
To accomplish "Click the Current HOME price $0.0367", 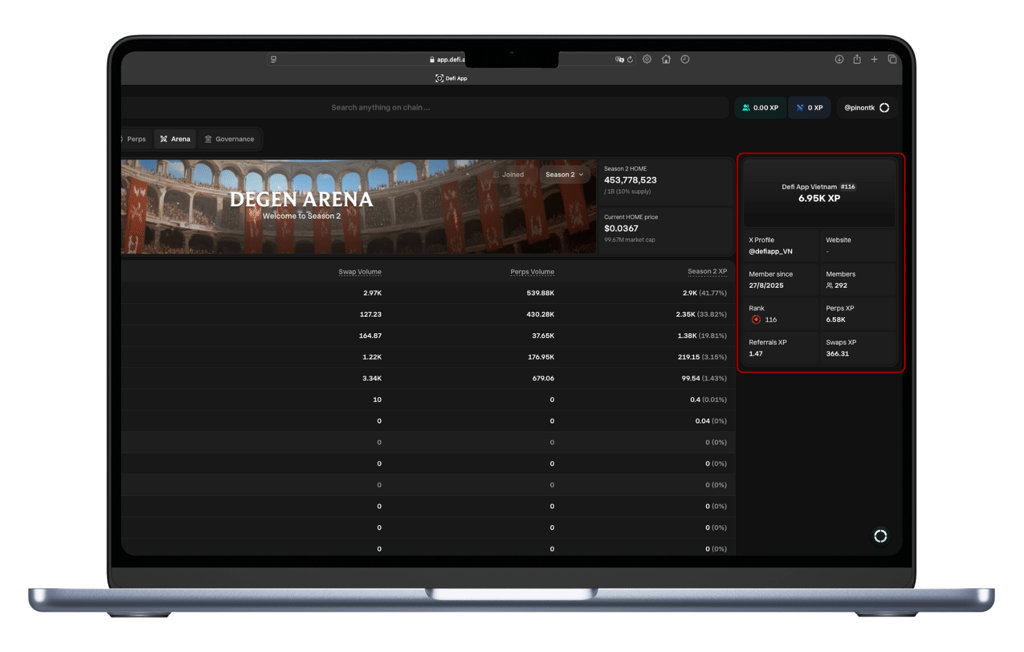I will click(x=621, y=229).
